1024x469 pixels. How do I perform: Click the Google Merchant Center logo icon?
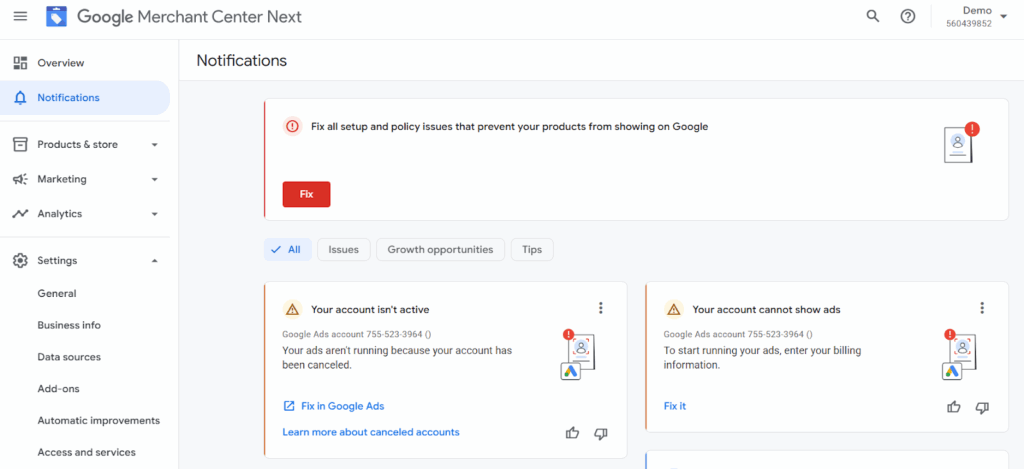56,16
